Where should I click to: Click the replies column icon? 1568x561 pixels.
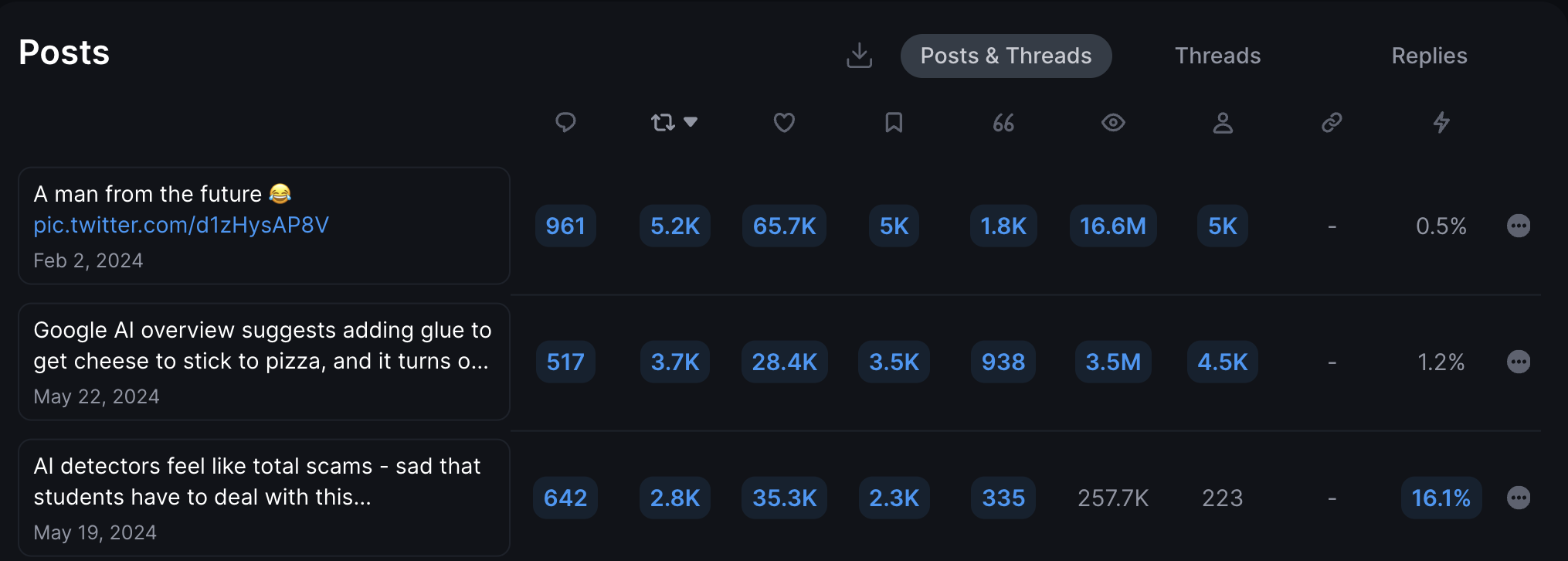pos(566,122)
